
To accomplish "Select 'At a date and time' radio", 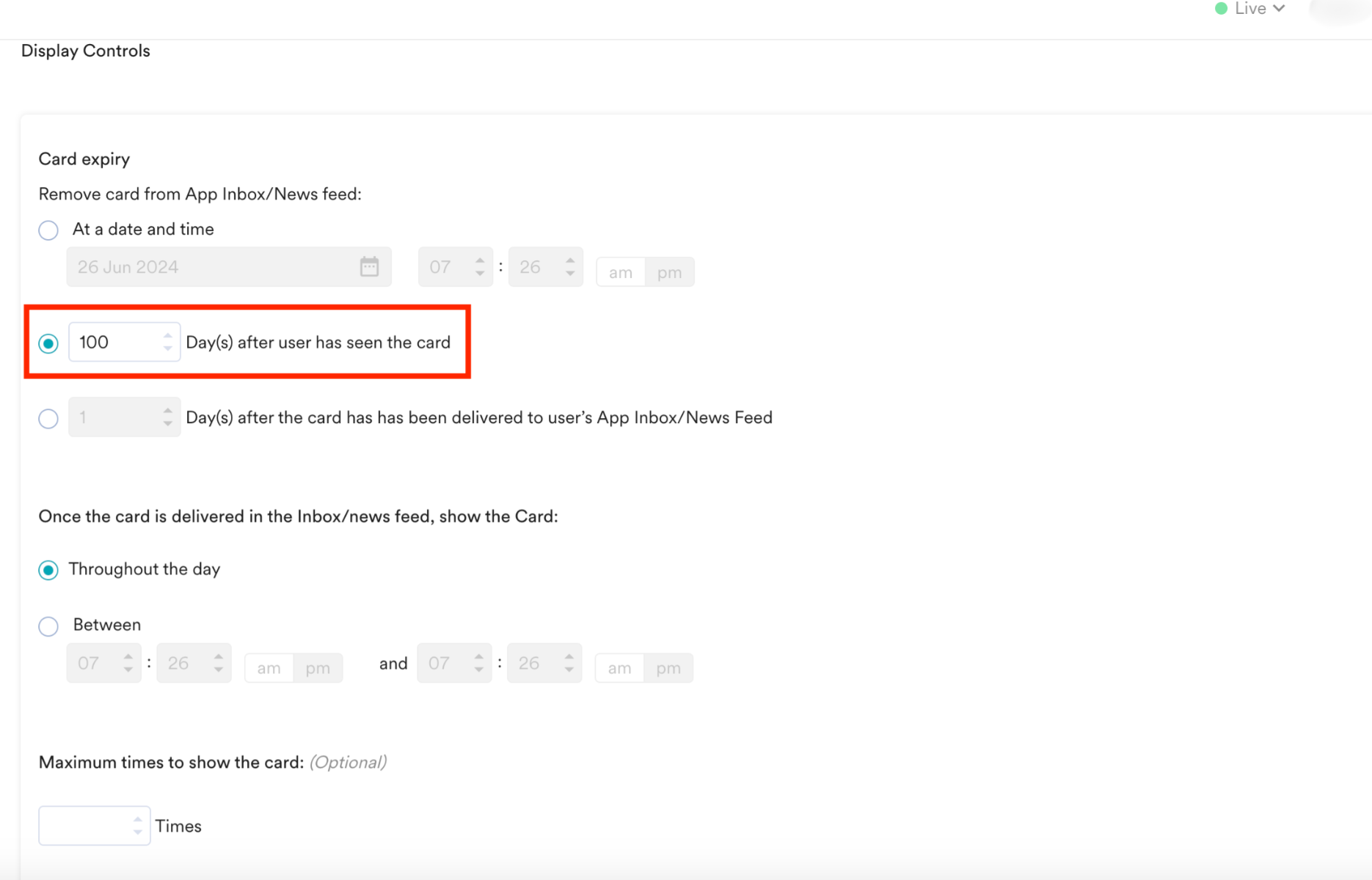I will pyautogui.click(x=48, y=230).
